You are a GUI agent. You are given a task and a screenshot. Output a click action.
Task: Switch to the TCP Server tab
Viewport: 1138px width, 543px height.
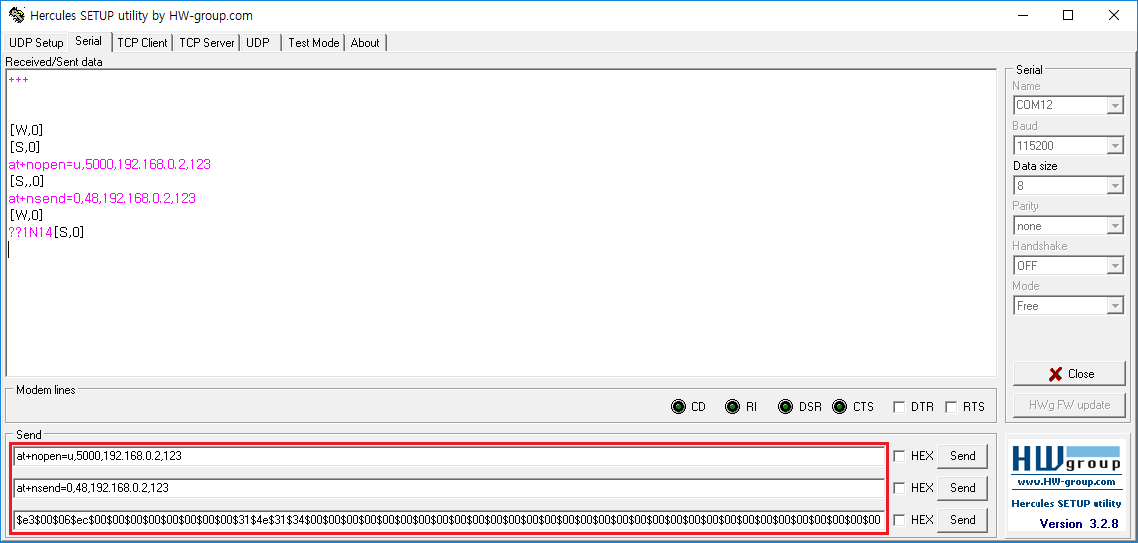pyautogui.click(x=207, y=43)
